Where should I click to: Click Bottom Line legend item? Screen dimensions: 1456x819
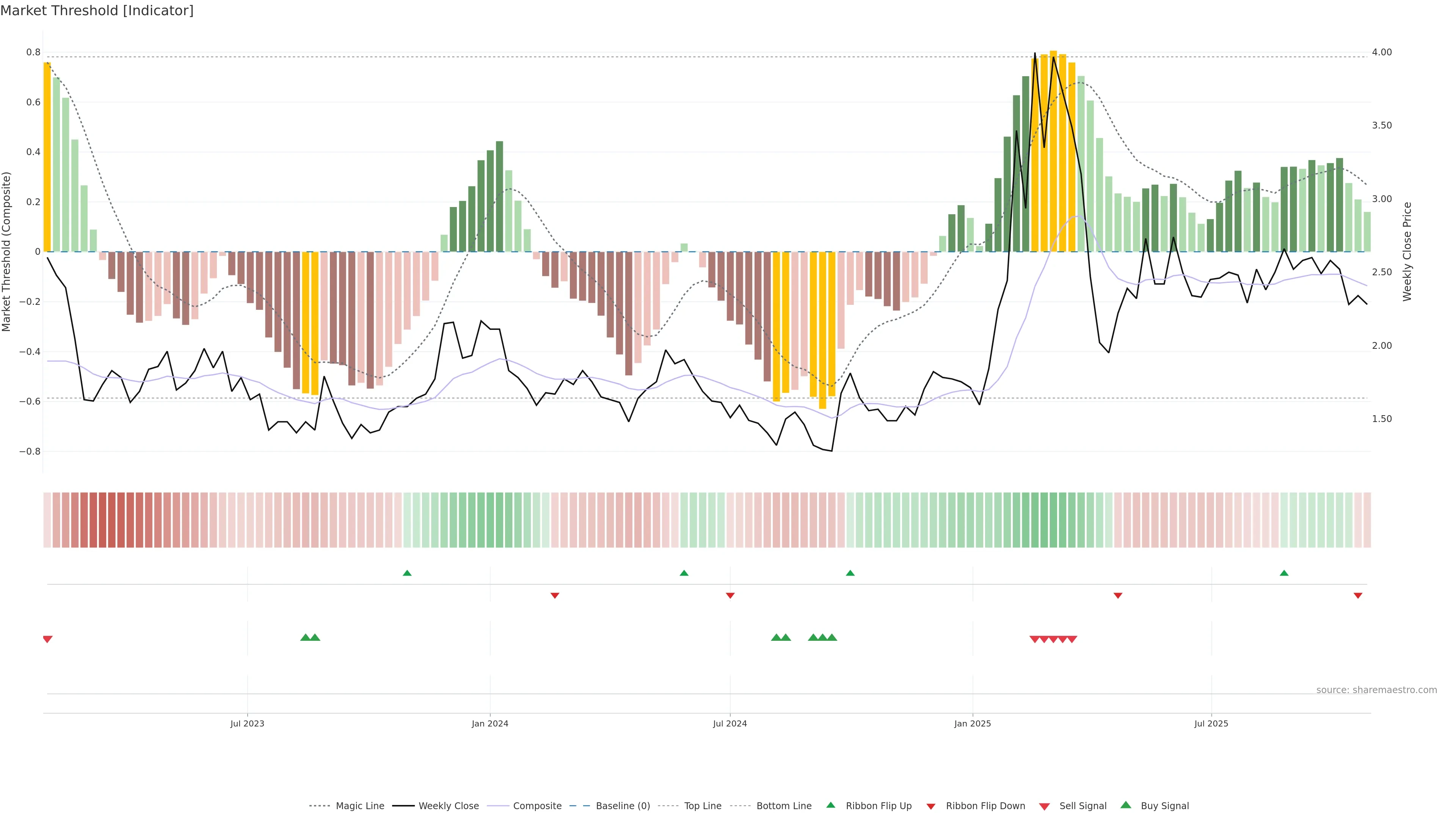coord(783,805)
